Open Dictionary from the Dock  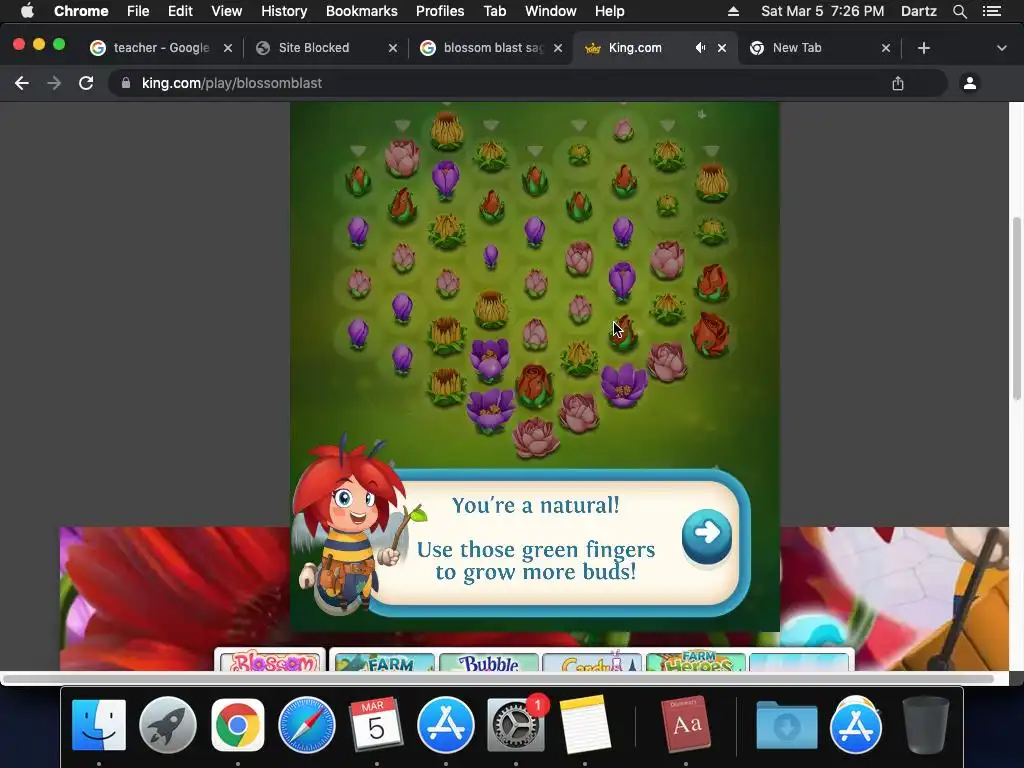tap(686, 725)
